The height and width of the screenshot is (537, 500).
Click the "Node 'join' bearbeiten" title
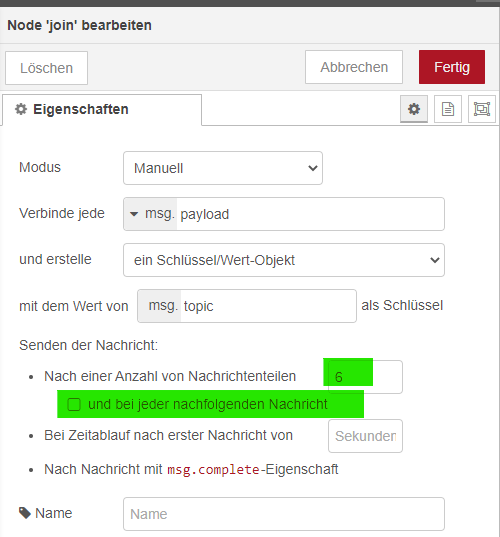pos(79,25)
